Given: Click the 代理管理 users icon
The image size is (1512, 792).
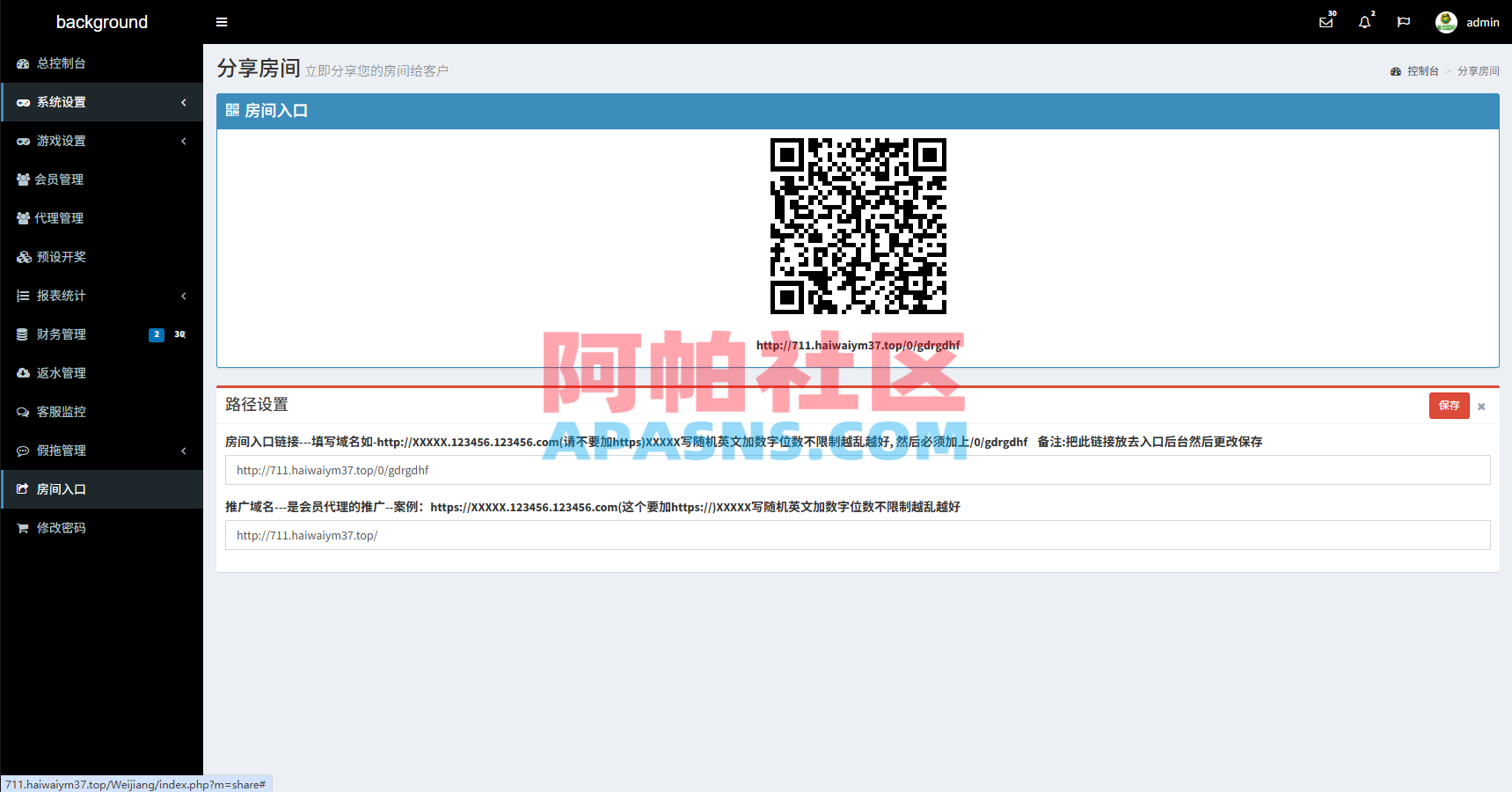Looking at the screenshot, I should [23, 218].
